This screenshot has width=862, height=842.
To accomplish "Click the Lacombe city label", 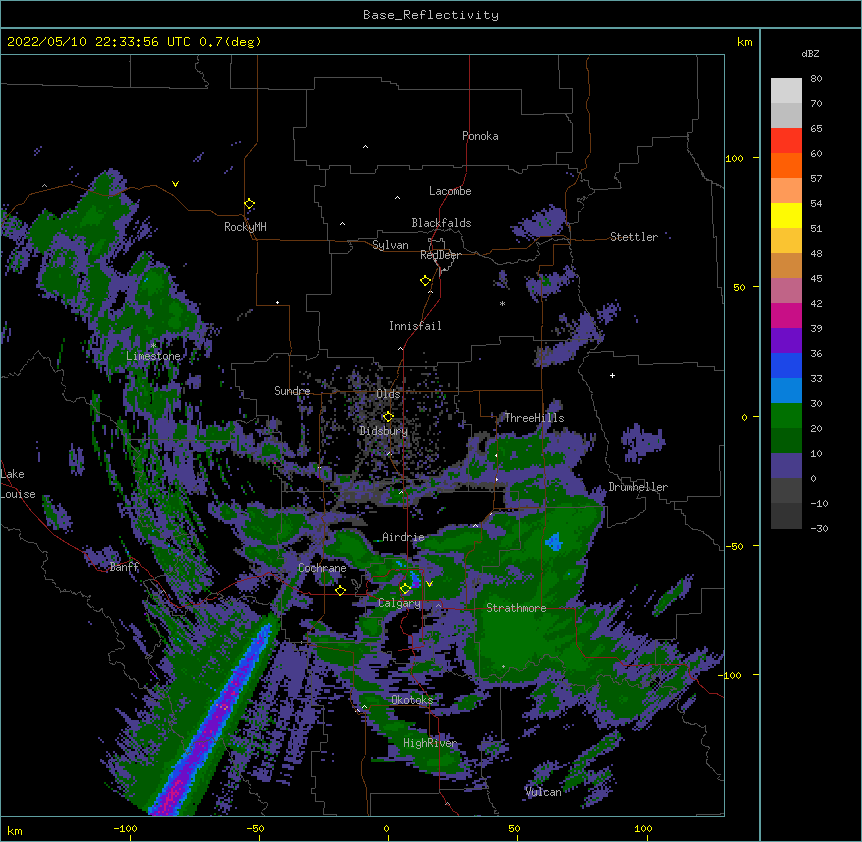I will pos(450,191).
